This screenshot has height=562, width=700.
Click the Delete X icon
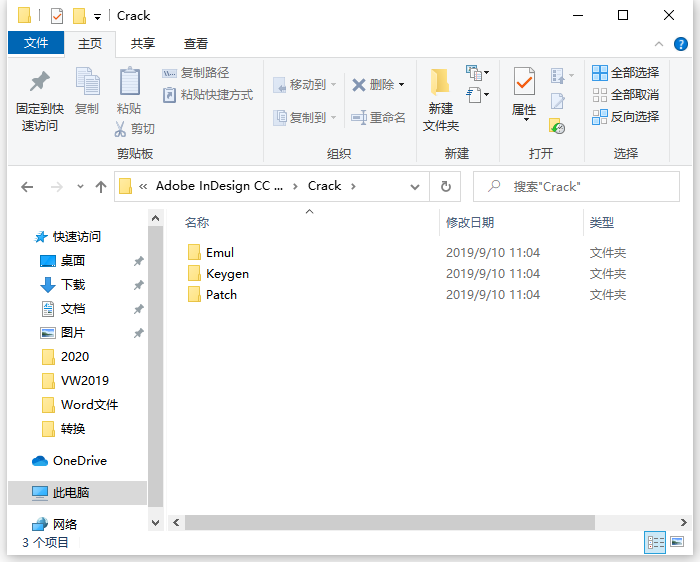[358, 85]
